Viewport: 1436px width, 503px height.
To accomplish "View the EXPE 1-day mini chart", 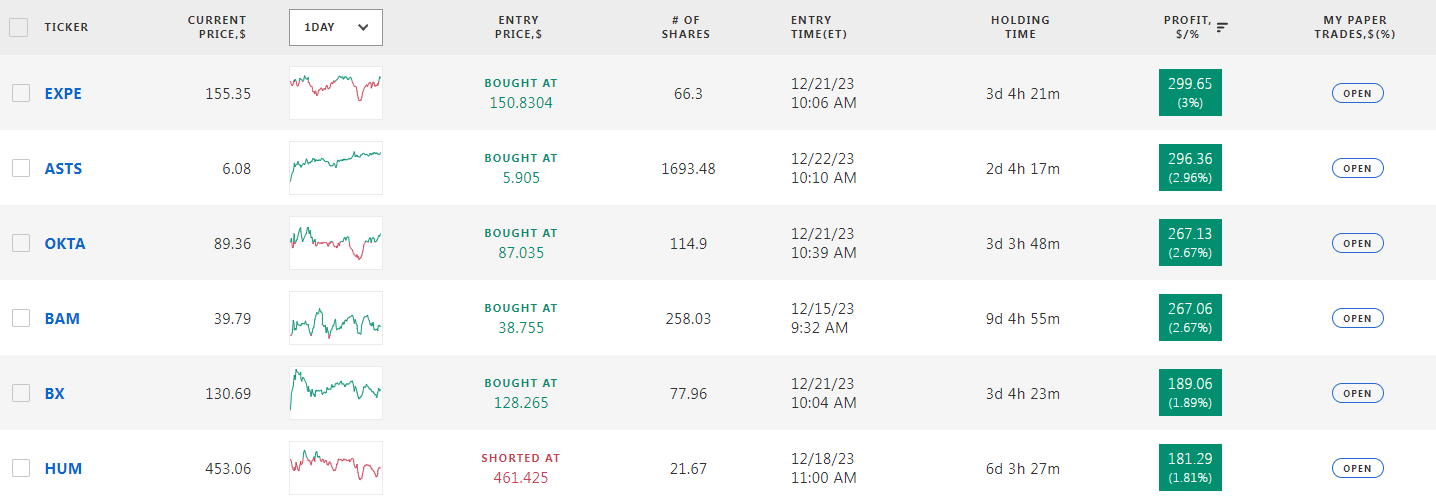I will pos(336,93).
